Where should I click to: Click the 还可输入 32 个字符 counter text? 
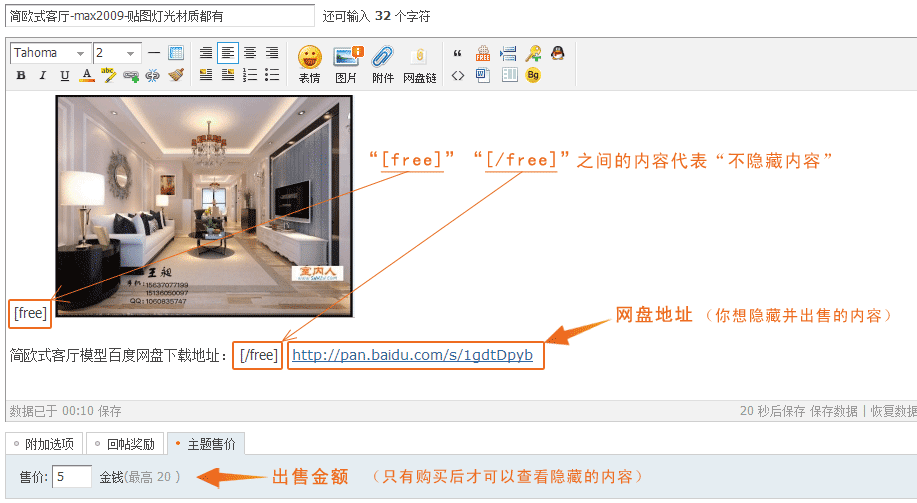pyautogui.click(x=377, y=16)
